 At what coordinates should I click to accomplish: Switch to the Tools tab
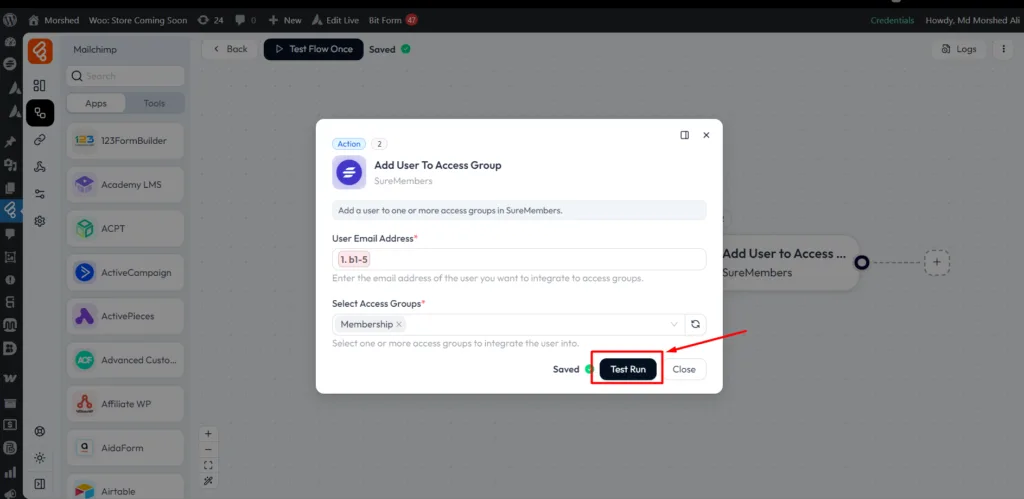[154, 103]
